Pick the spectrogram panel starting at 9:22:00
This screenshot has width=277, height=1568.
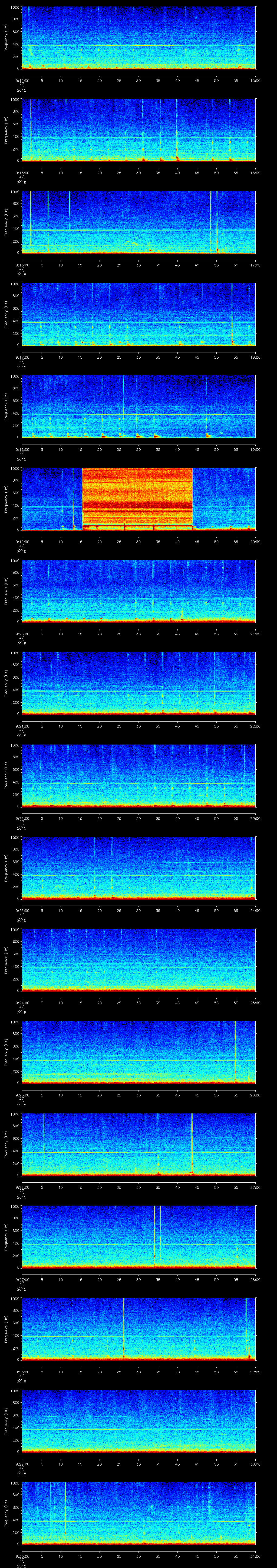click(x=138, y=776)
